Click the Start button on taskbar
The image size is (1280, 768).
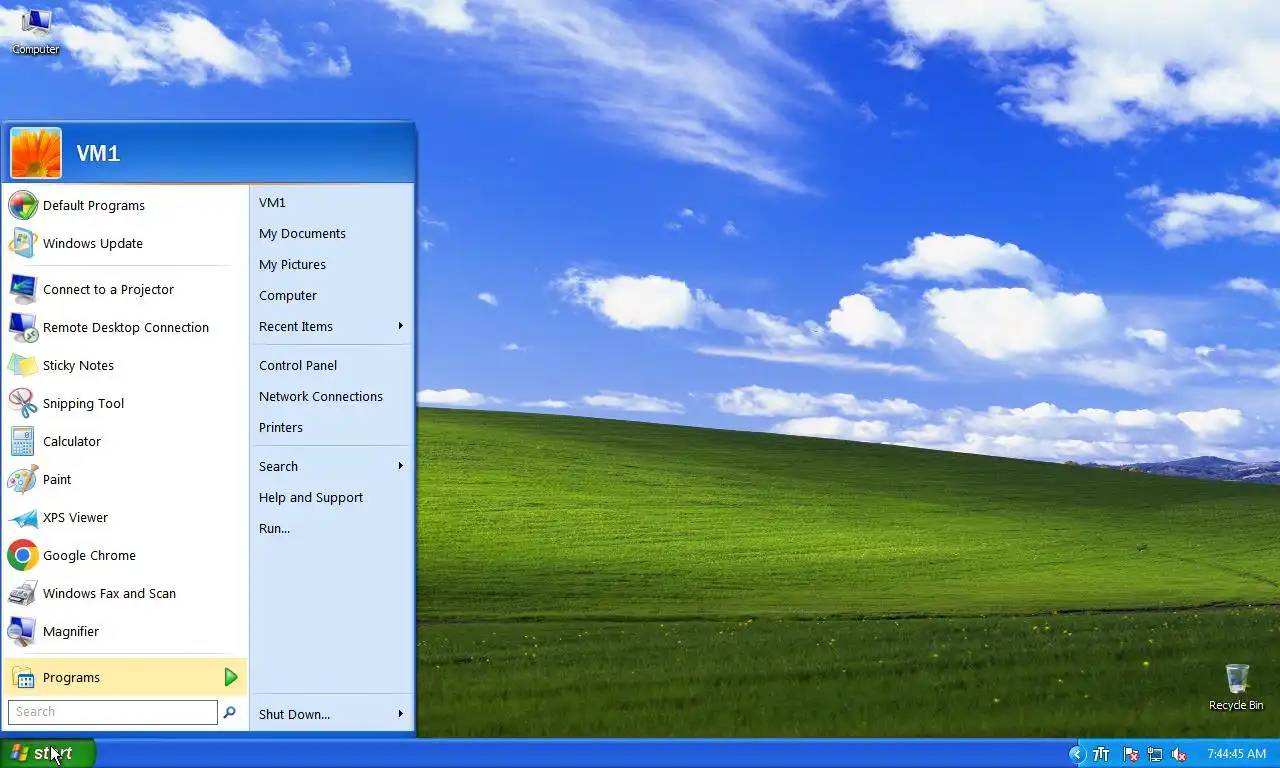pos(47,753)
